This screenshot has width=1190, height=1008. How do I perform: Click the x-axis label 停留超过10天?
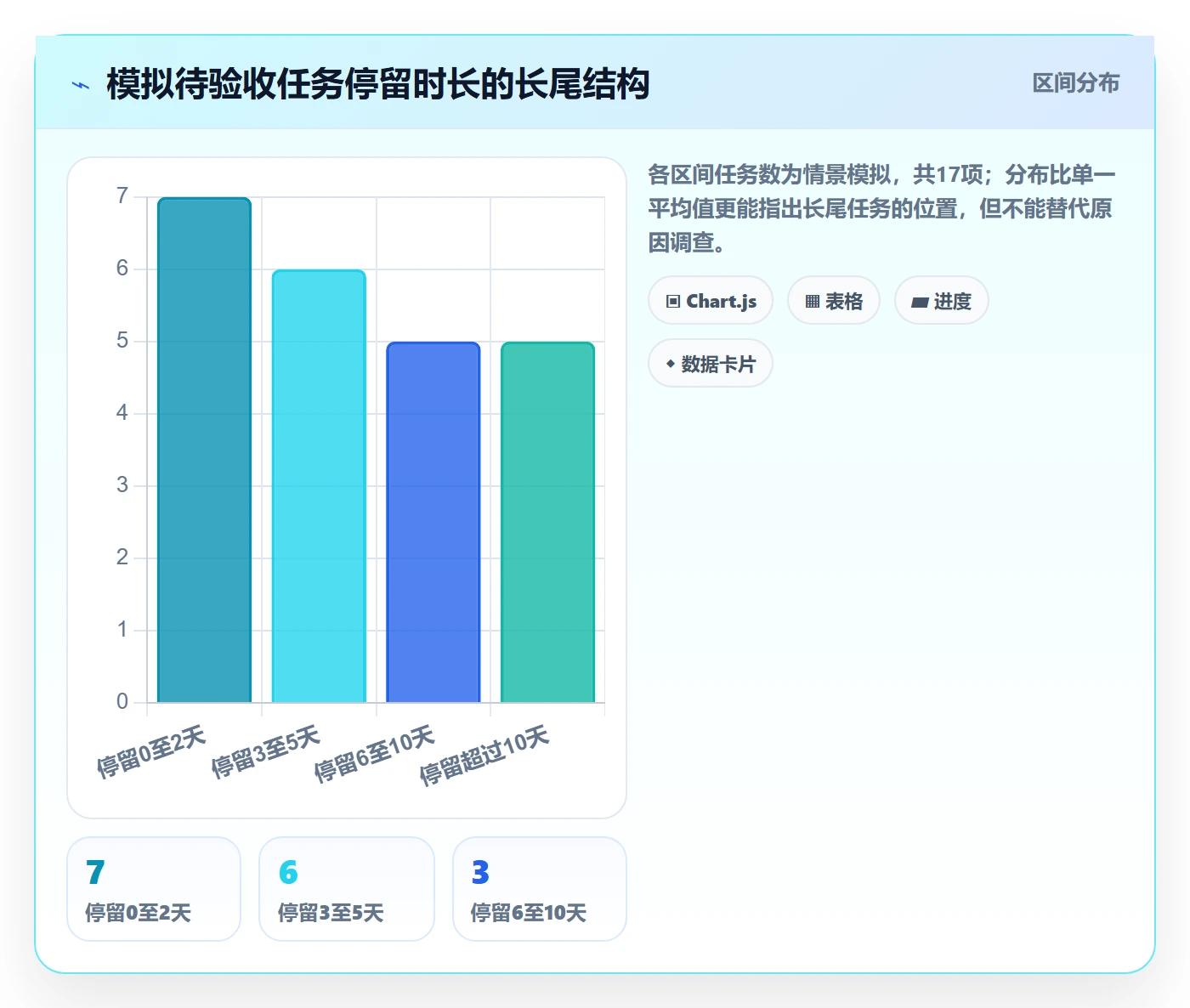point(484,756)
